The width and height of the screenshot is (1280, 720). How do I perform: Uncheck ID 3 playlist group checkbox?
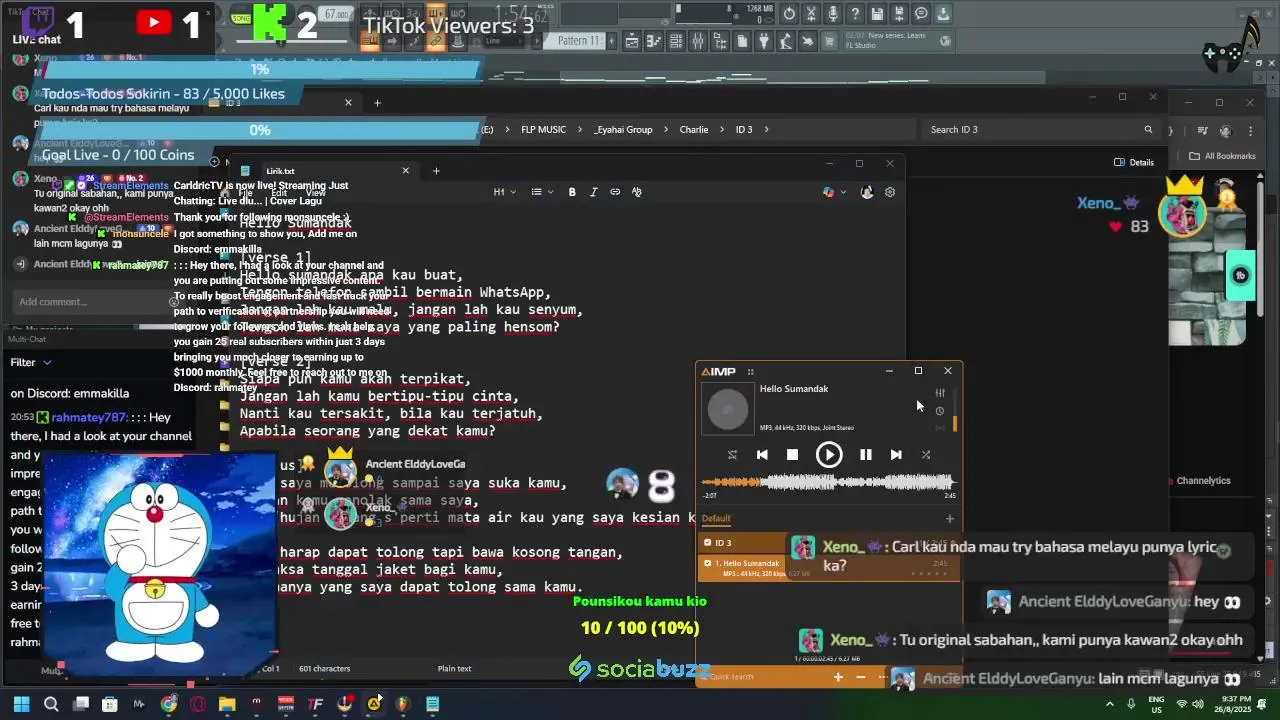(708, 543)
